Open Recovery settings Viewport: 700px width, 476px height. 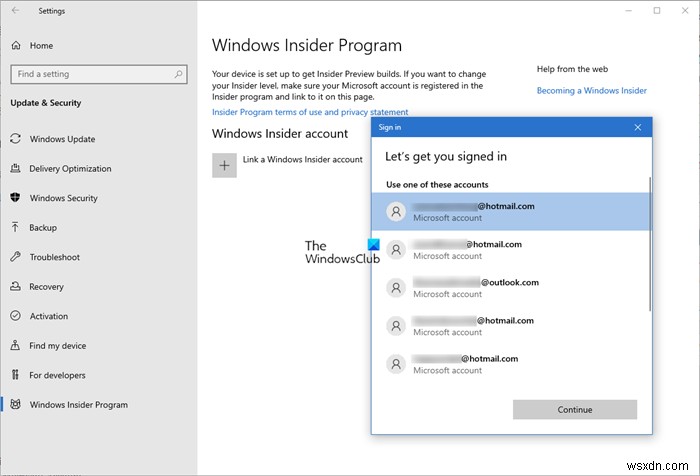(x=46, y=286)
